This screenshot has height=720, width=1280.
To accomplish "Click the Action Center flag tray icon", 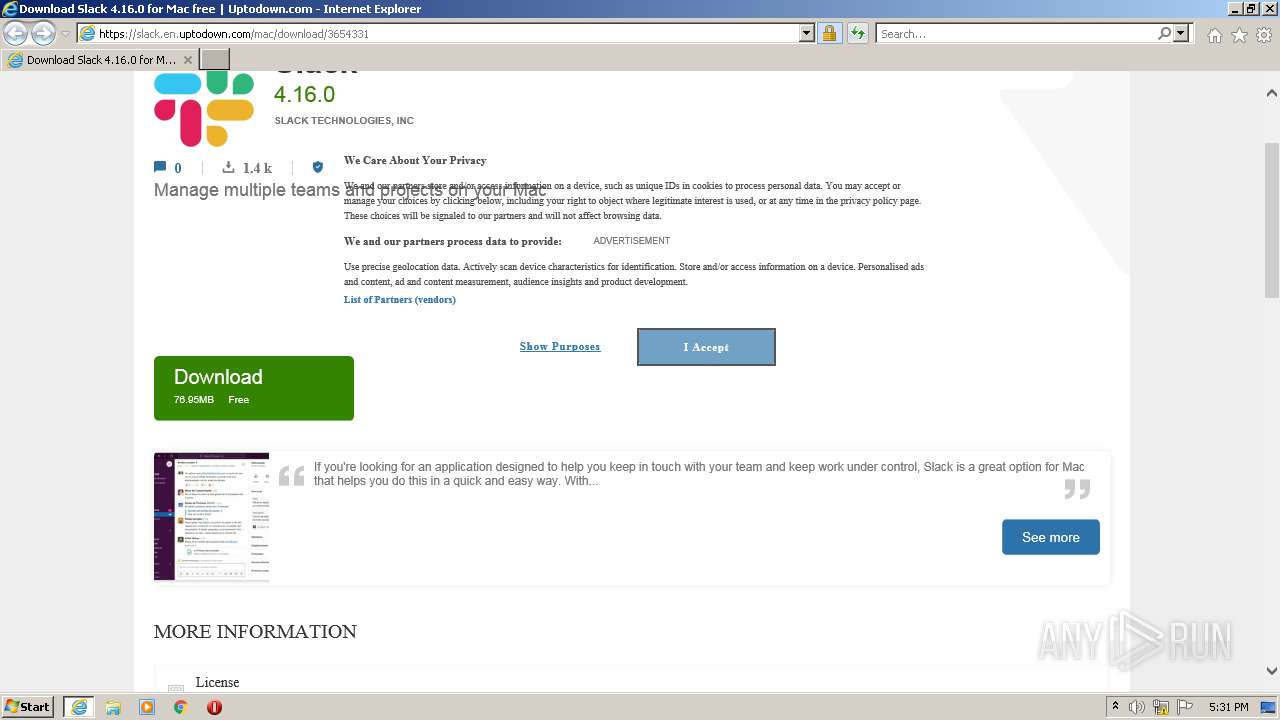I will [x=1184, y=707].
